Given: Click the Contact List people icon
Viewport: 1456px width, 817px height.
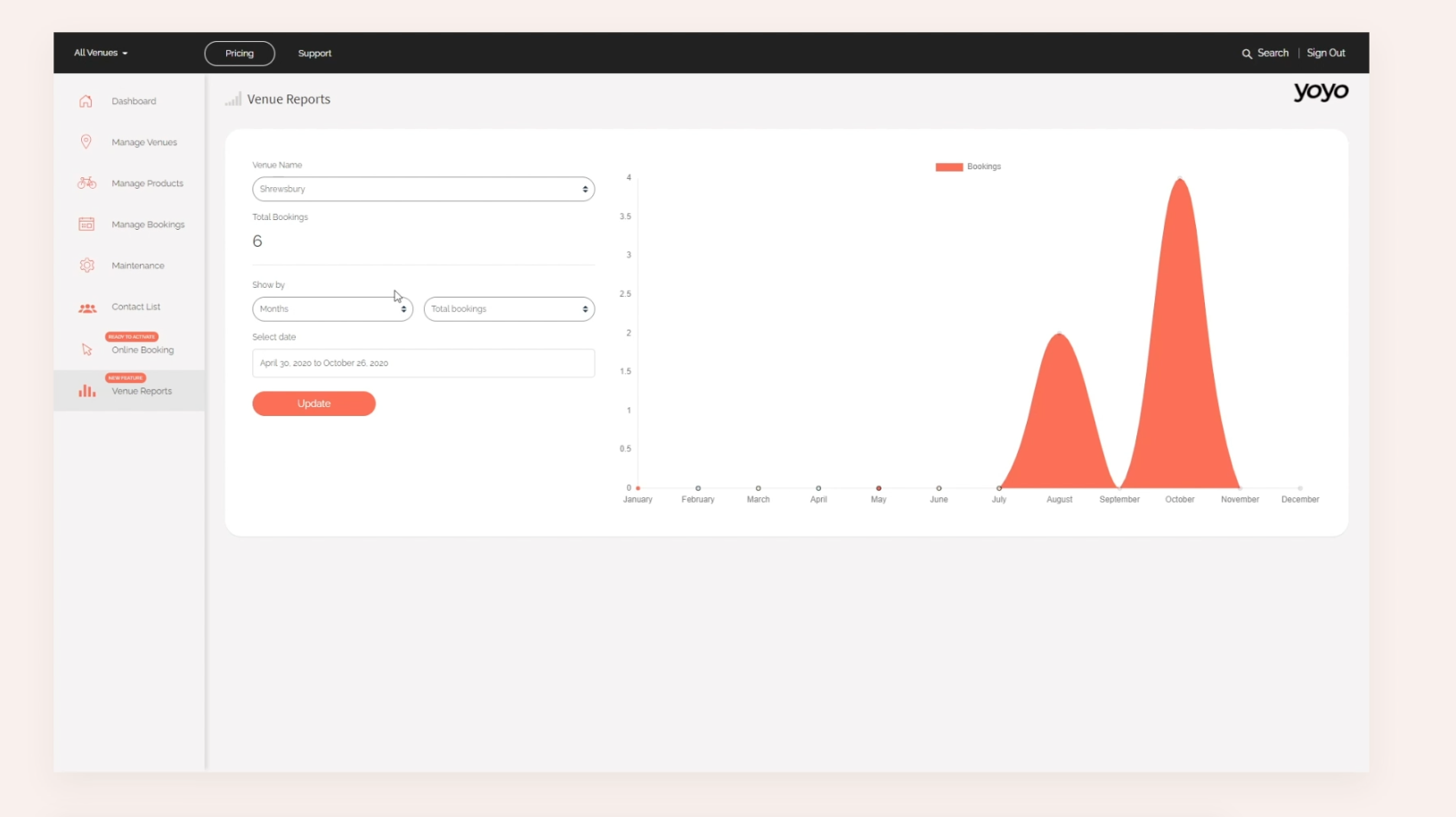Looking at the screenshot, I should (86, 307).
